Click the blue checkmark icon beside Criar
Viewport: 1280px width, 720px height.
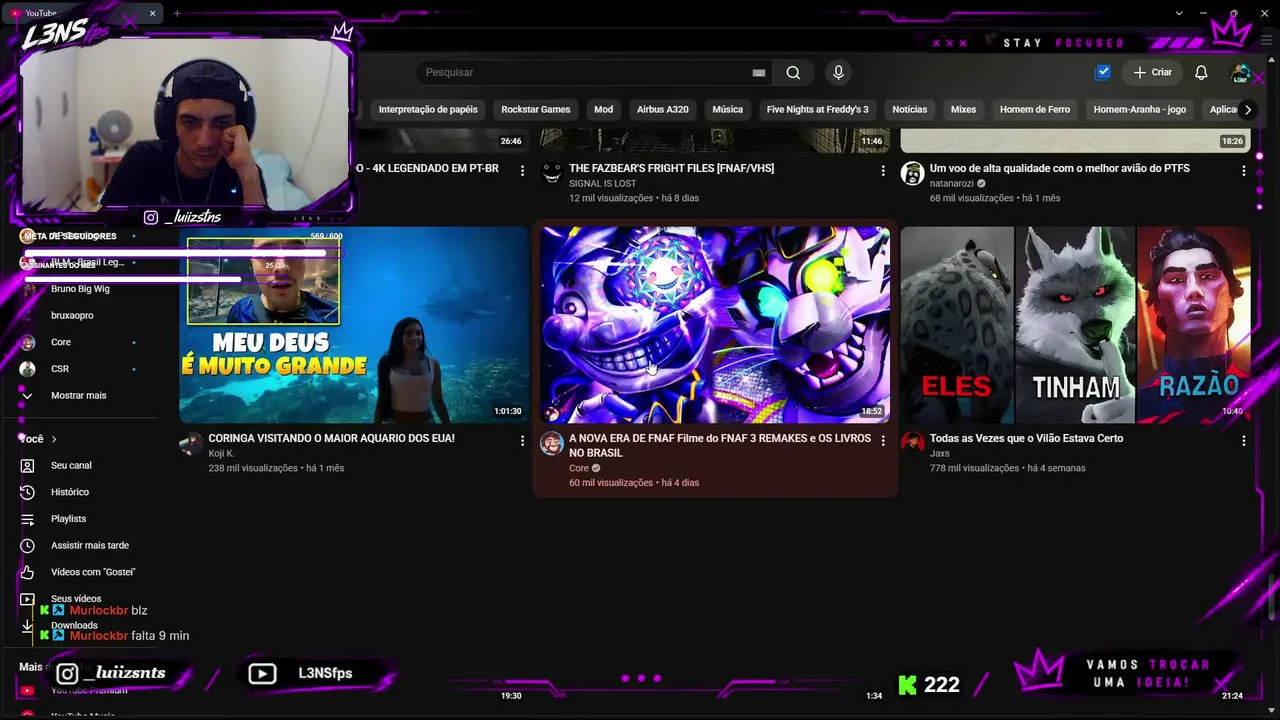tap(1103, 72)
